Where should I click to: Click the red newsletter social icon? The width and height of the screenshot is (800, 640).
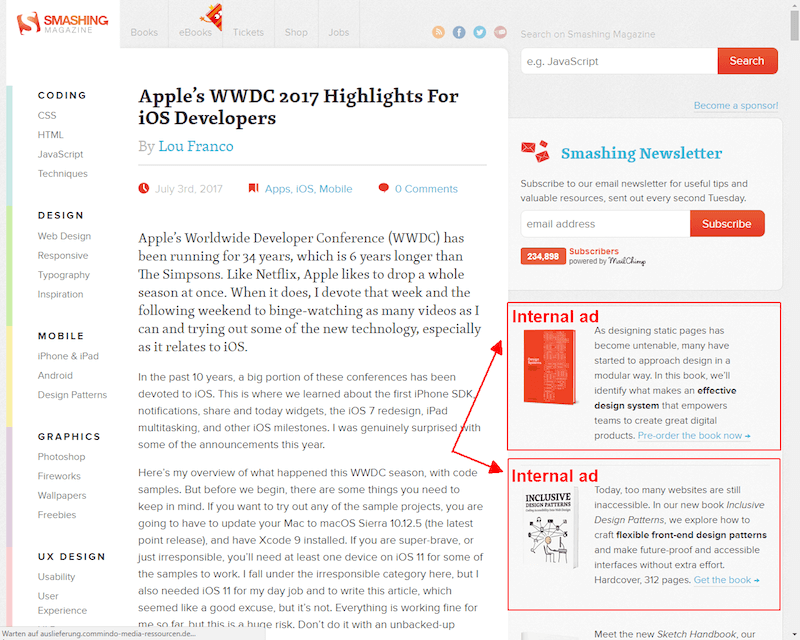[x=501, y=32]
